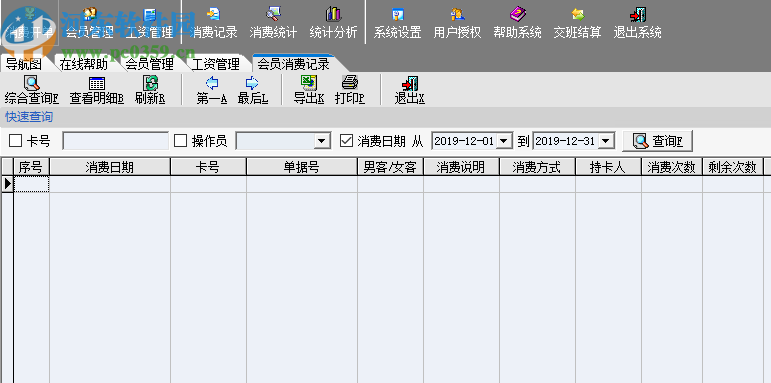Select the 会员消费记录 tab
Image resolution: width=771 pixels, height=383 pixels.
[293, 64]
